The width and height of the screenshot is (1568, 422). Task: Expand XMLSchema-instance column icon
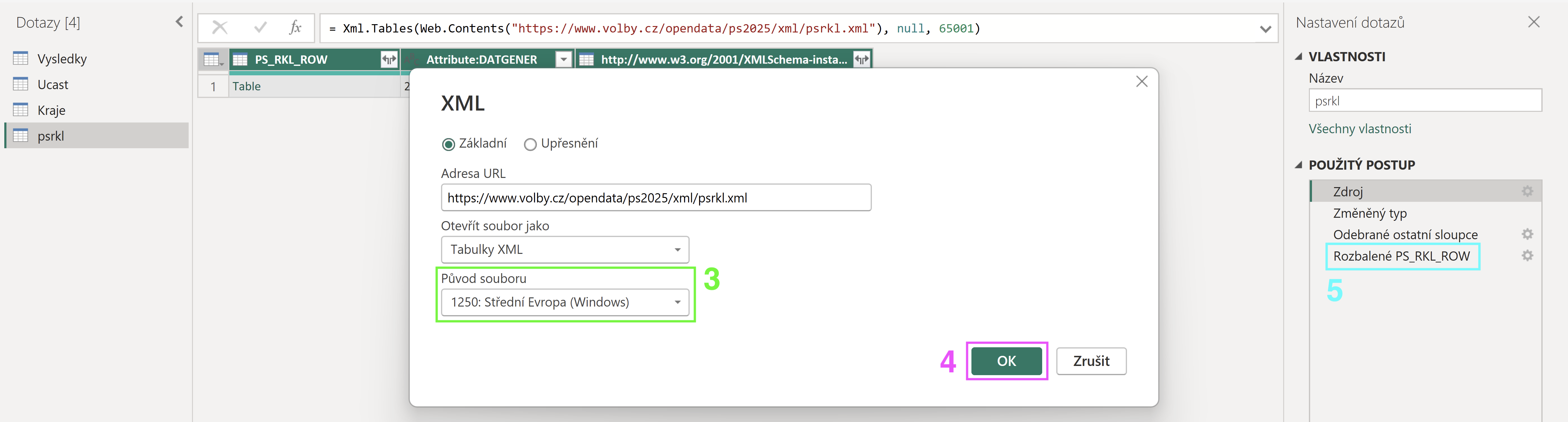point(861,60)
